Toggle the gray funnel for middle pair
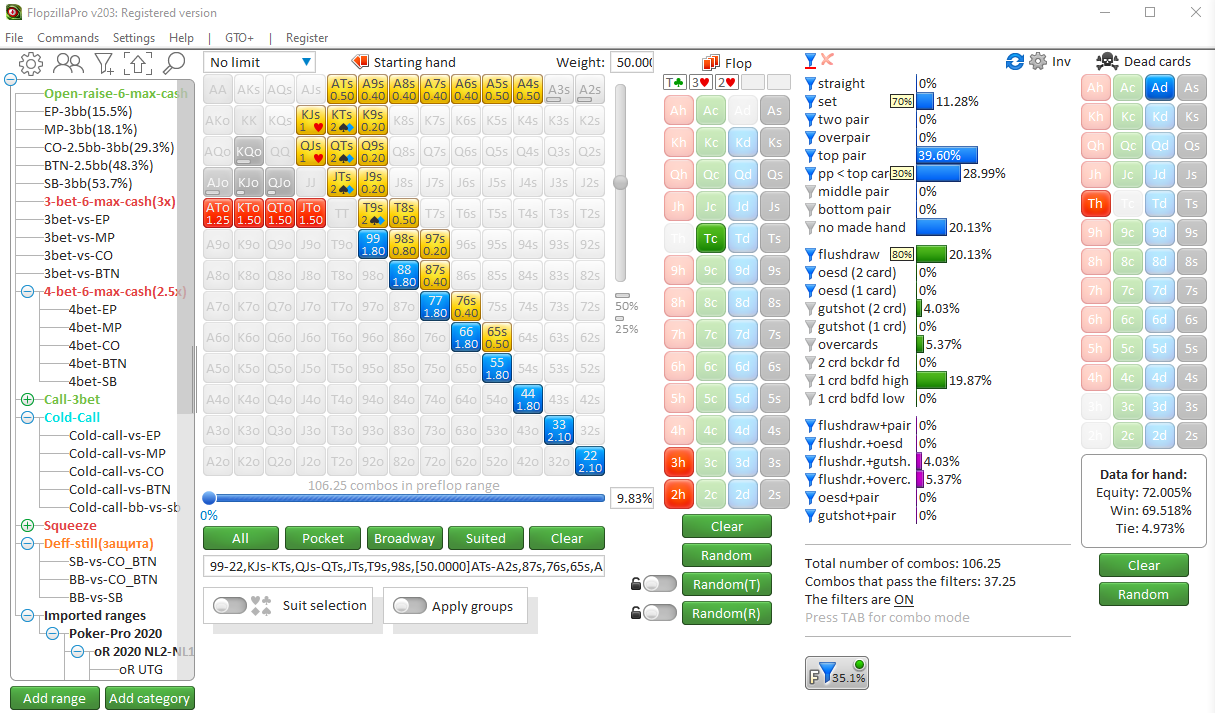The width and height of the screenshot is (1215, 713). pos(811,192)
